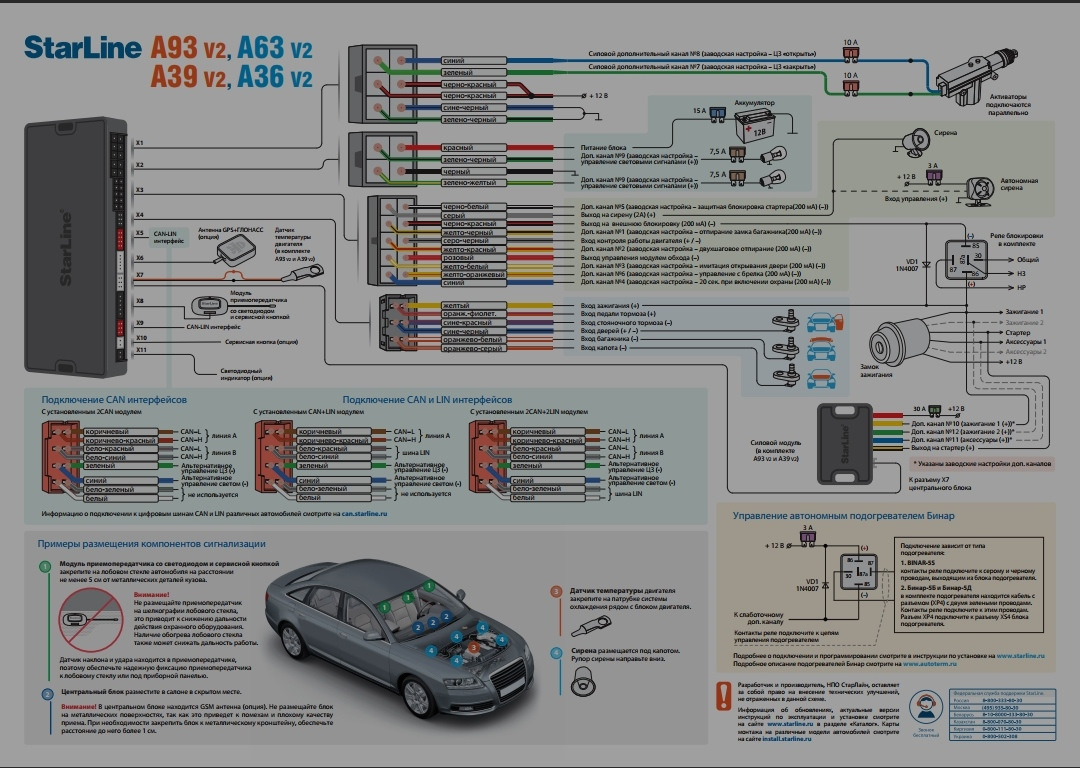Click connector label X6 on control unit
1080x768 pixels.
click(139, 258)
